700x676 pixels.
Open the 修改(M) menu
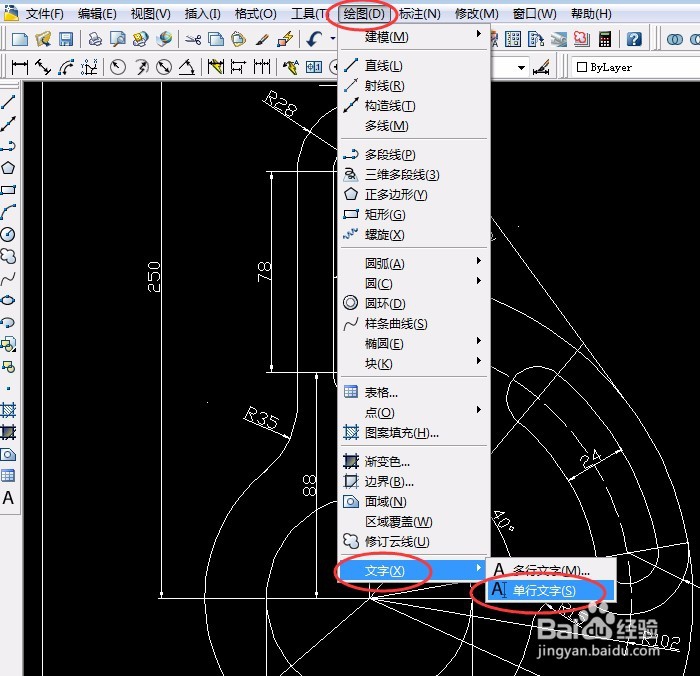[476, 14]
